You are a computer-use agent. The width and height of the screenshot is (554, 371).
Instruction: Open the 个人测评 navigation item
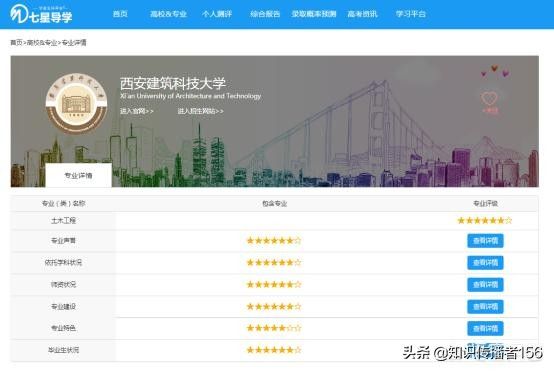pyautogui.click(x=217, y=14)
